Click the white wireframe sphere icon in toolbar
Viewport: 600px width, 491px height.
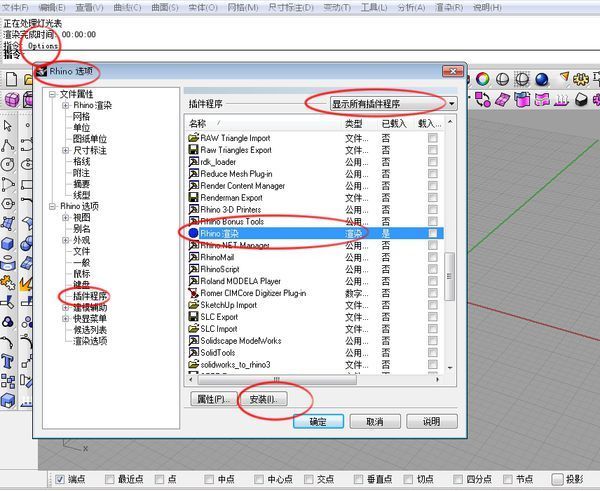[x=502, y=80]
